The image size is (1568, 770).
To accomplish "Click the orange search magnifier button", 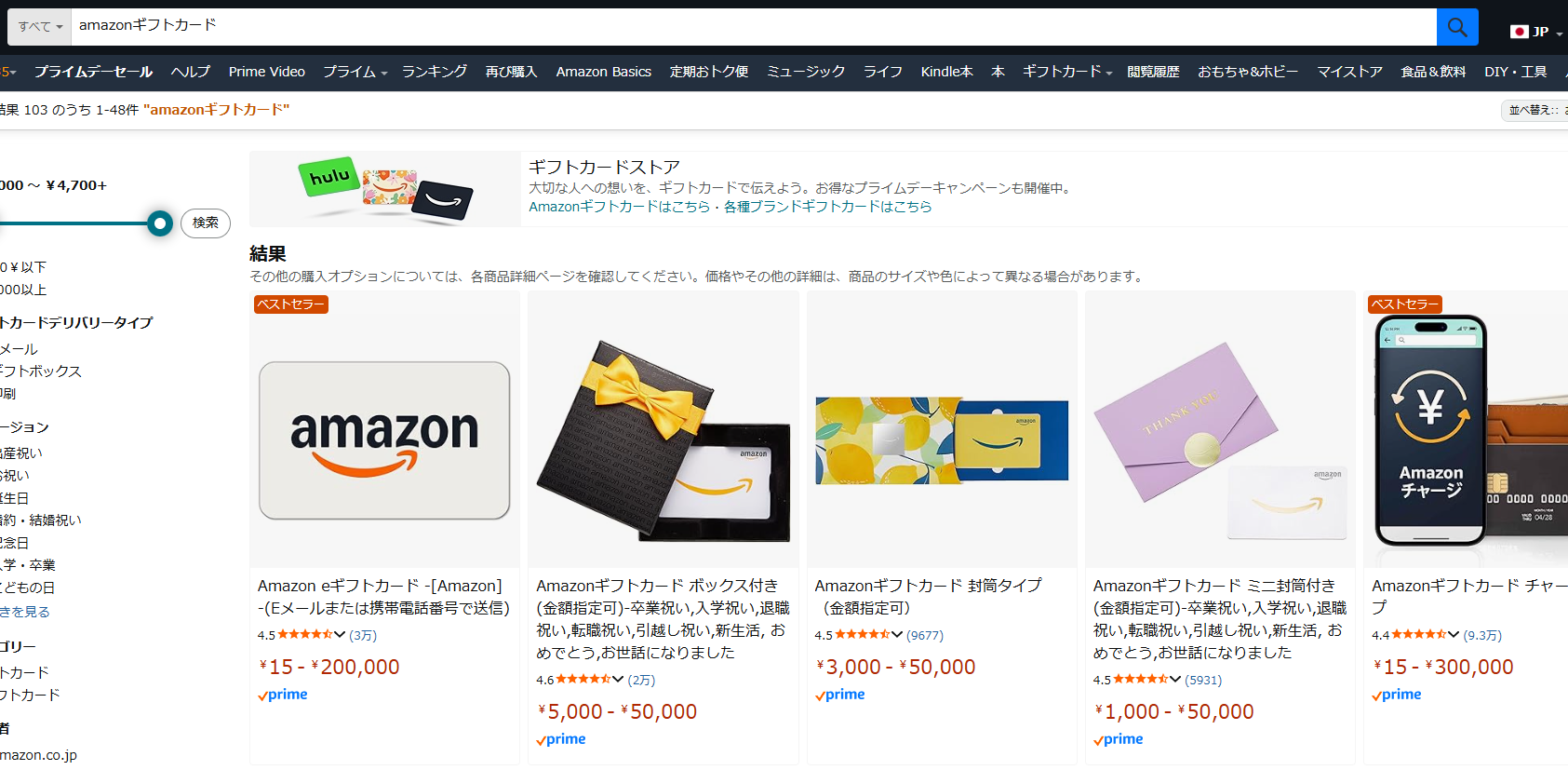I will tap(1457, 27).
